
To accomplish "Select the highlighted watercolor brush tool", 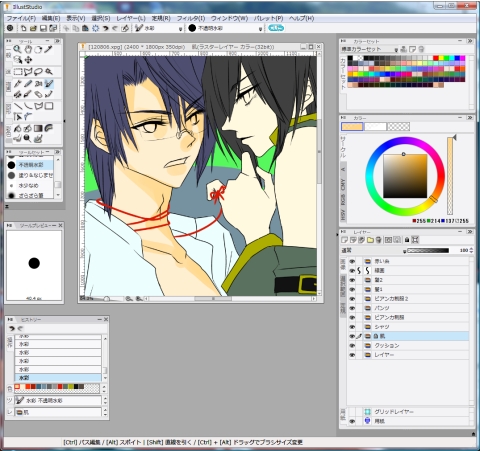I will click(x=49, y=84).
